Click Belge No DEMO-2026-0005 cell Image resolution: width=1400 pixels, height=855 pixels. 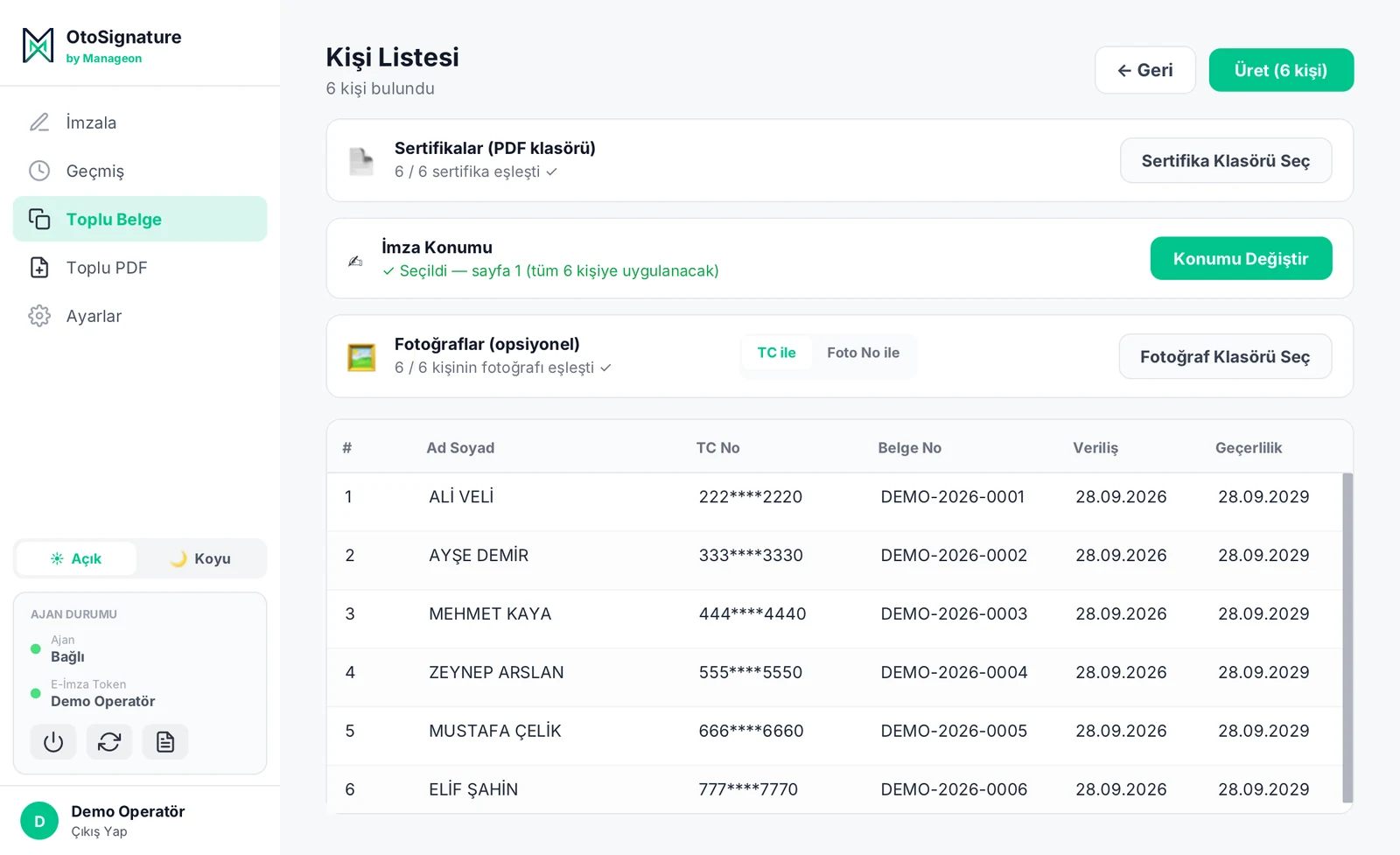coord(954,732)
